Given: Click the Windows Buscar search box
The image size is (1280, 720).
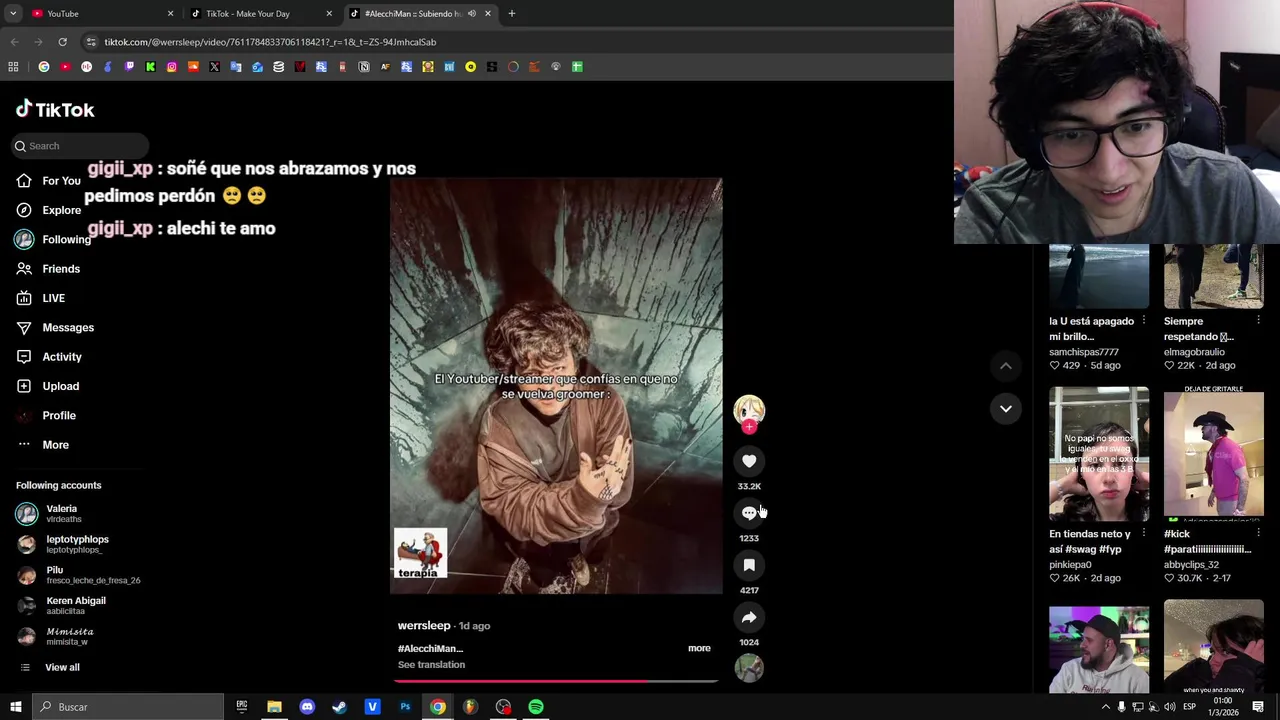Looking at the screenshot, I should pyautogui.click(x=128, y=707).
